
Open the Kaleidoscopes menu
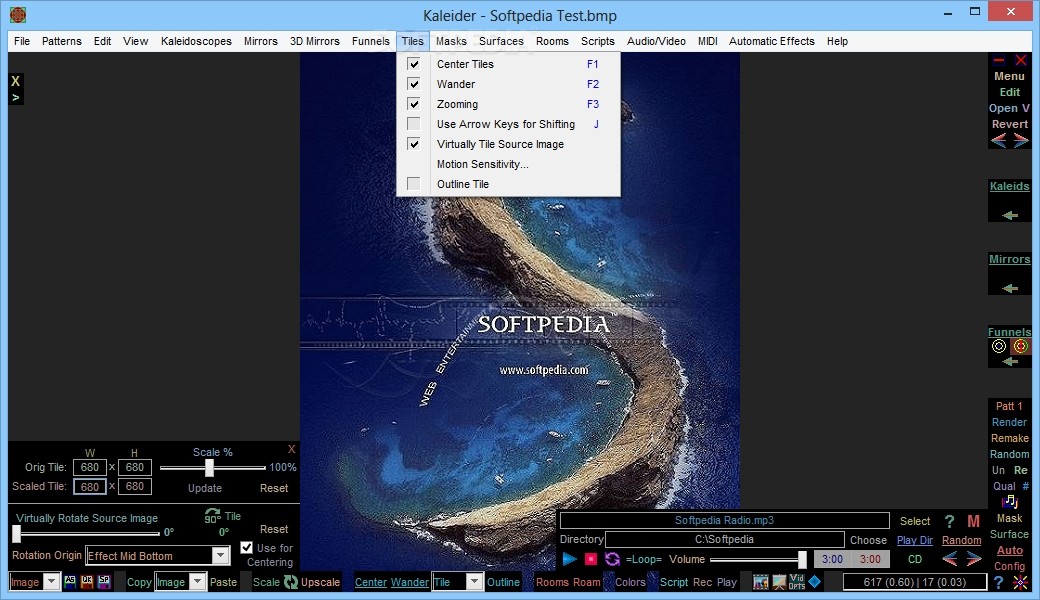[x=196, y=41]
